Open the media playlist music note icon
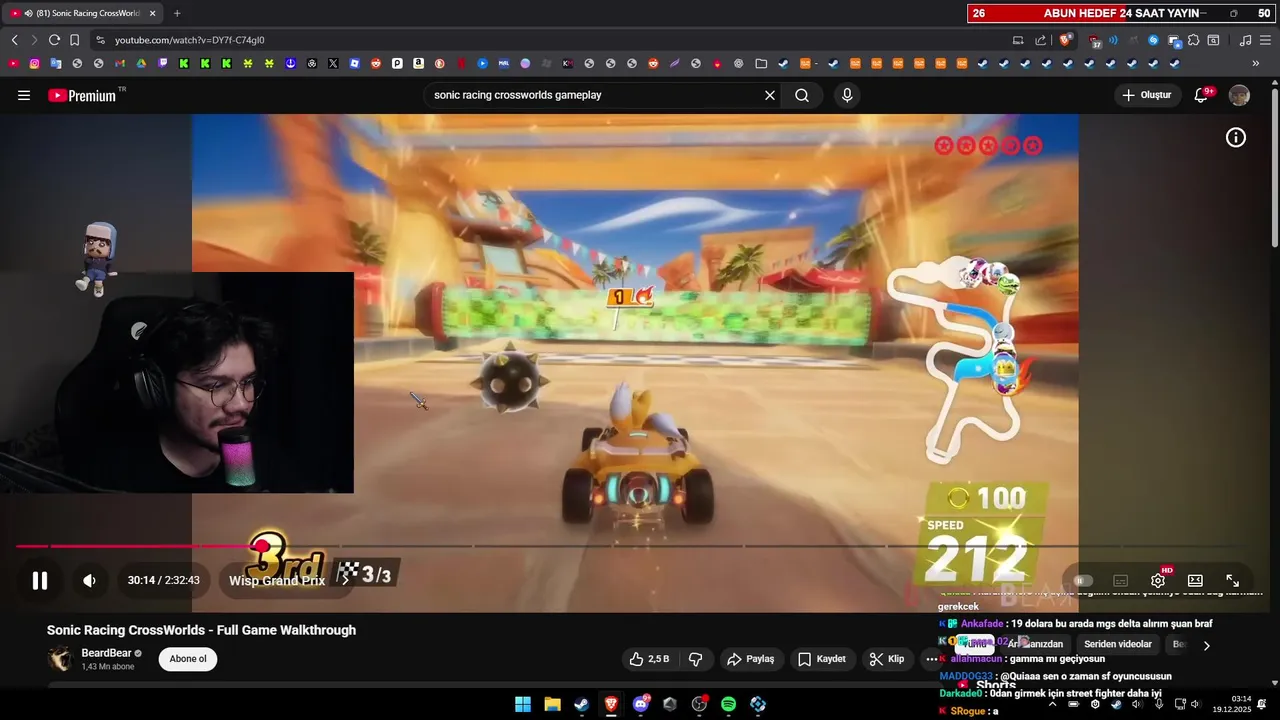 point(1245,40)
